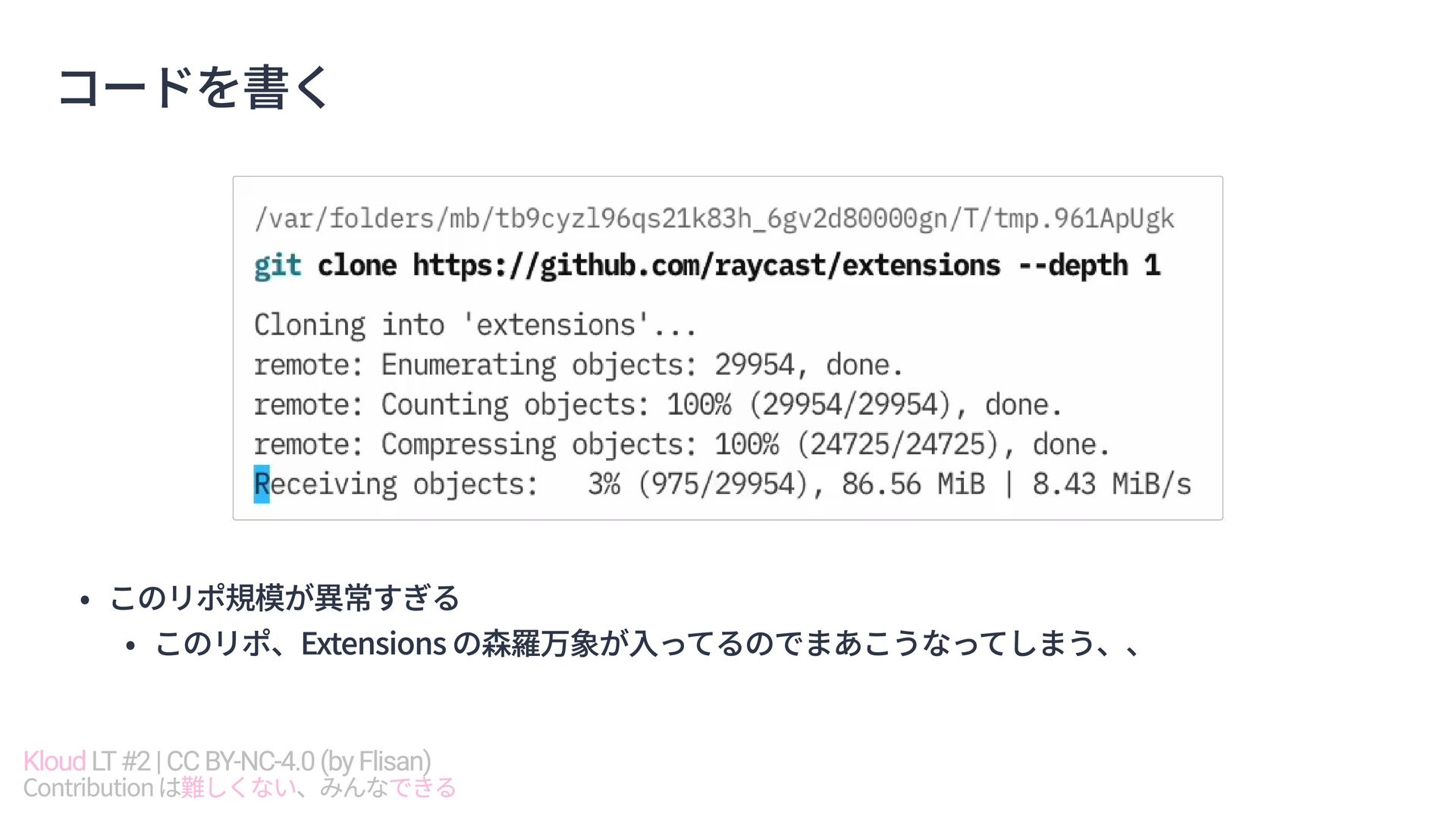Click the teal git keyword
1456x819 pixels.
pos(278,266)
